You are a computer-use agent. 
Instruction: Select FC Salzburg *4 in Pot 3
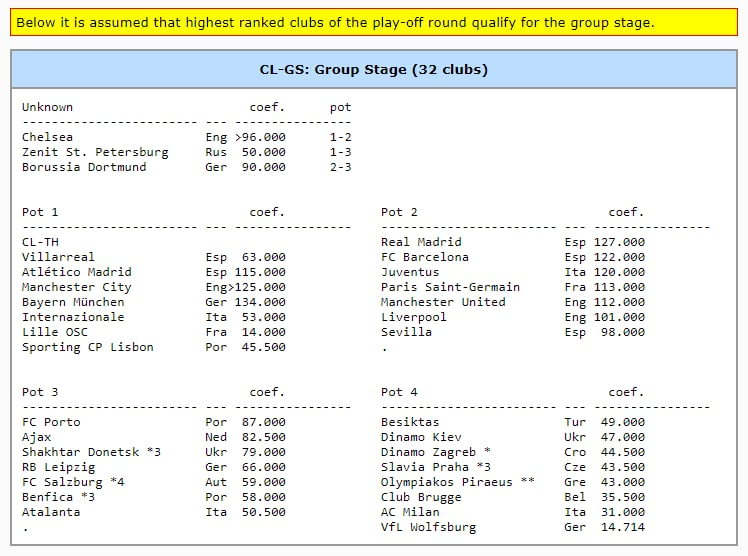(x=73, y=482)
